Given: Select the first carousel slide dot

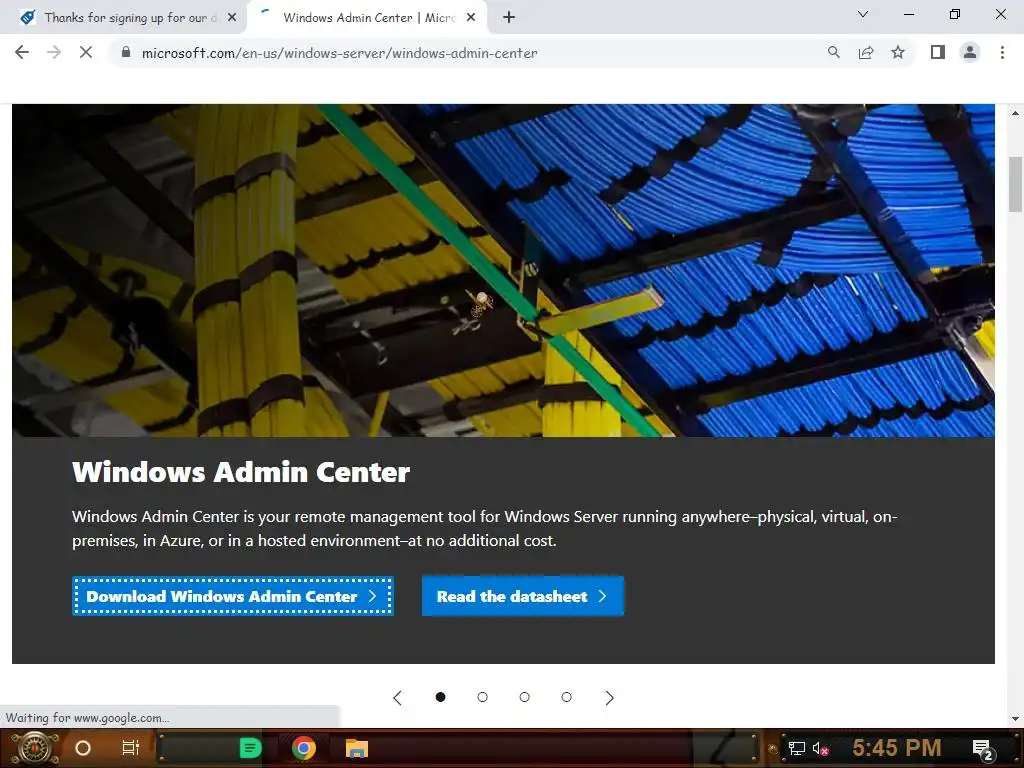Looking at the screenshot, I should click(x=440, y=697).
